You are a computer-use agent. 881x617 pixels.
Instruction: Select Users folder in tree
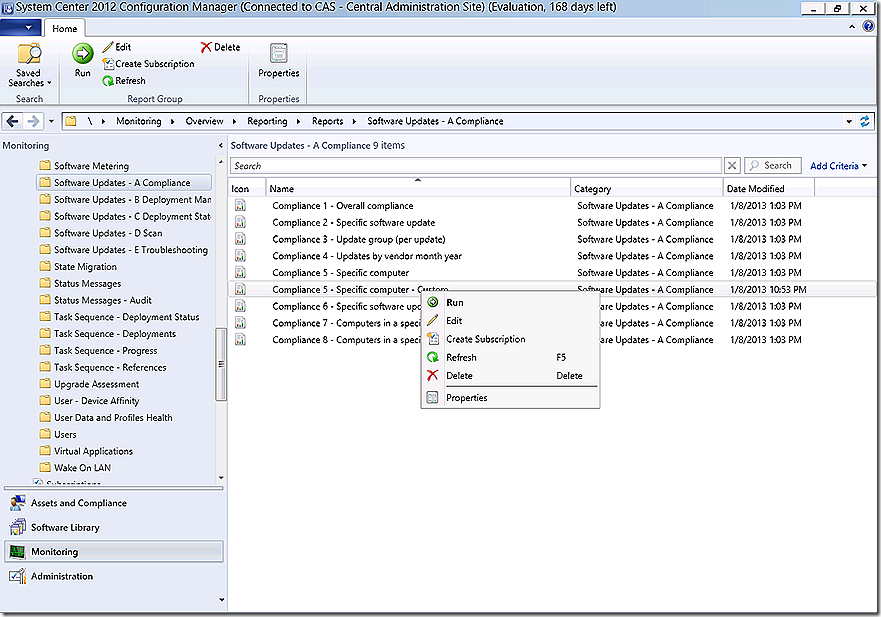point(58,434)
